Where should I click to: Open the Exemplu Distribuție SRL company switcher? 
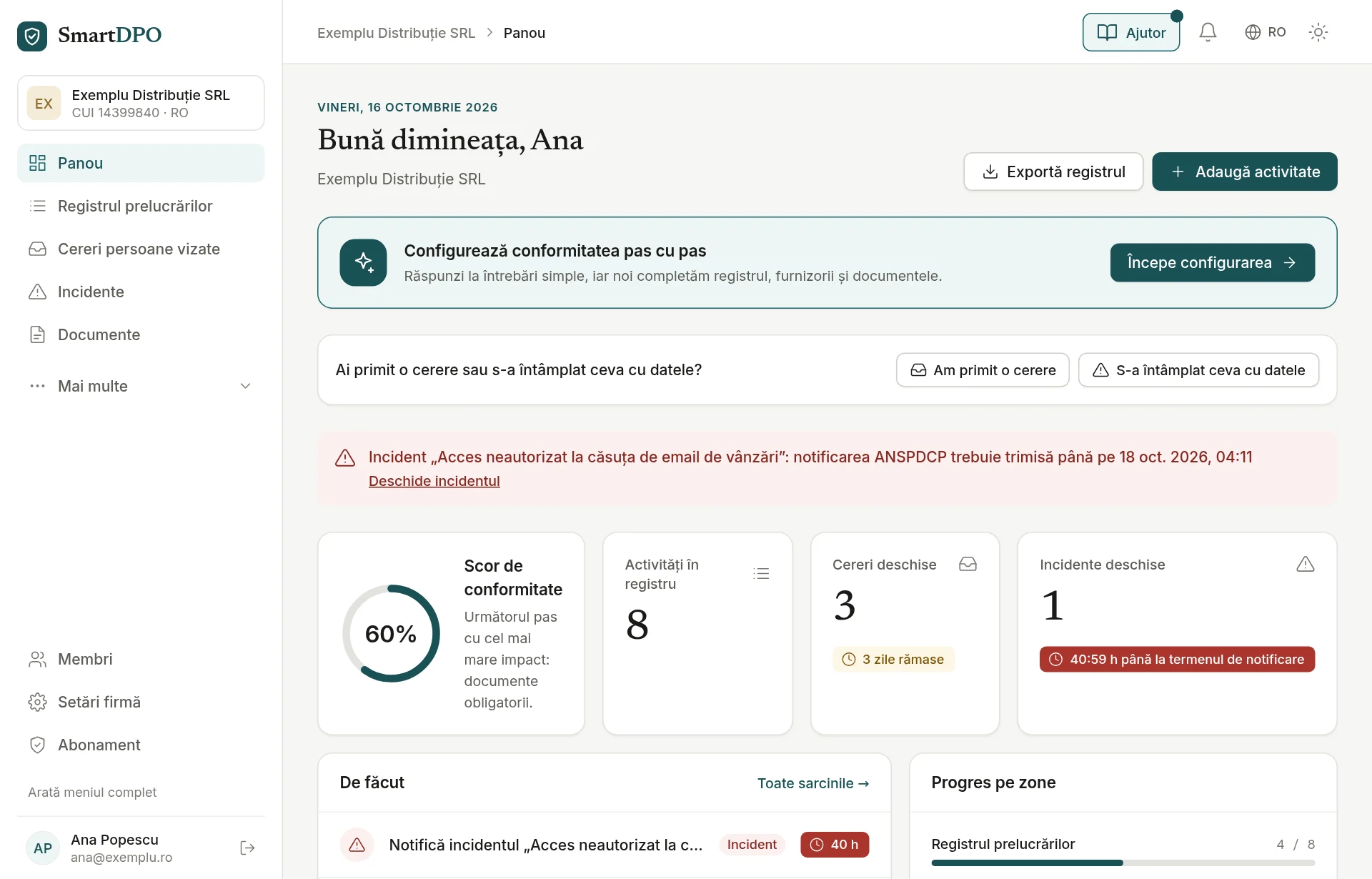point(141,103)
